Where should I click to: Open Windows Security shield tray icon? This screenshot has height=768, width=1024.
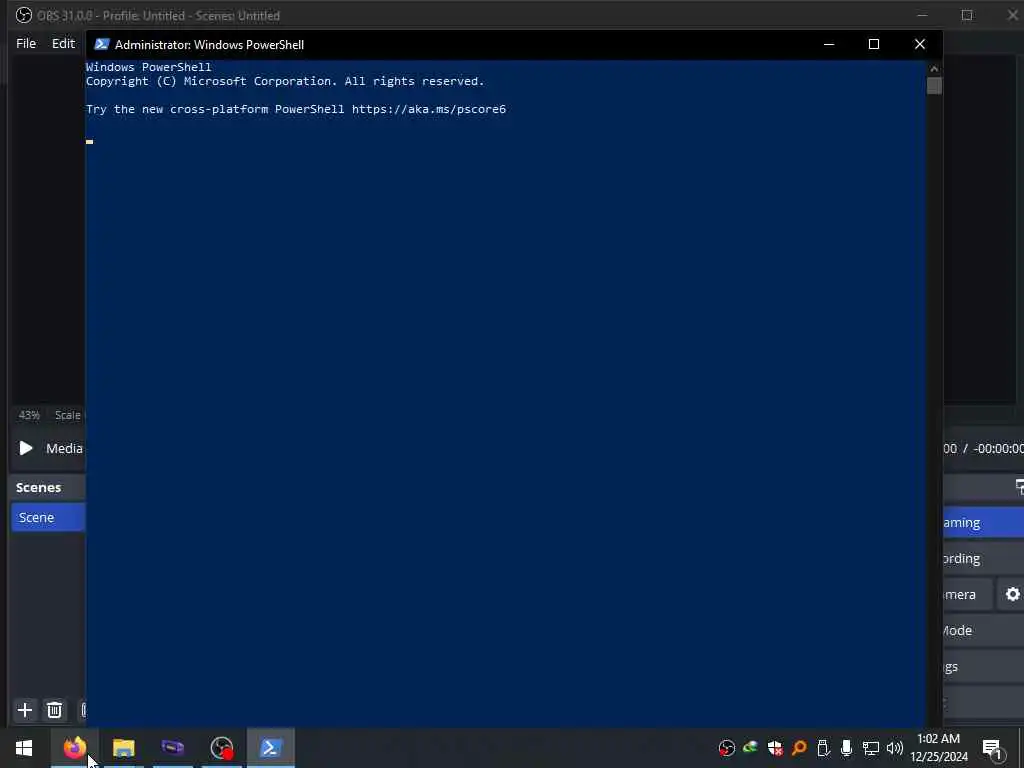click(775, 748)
